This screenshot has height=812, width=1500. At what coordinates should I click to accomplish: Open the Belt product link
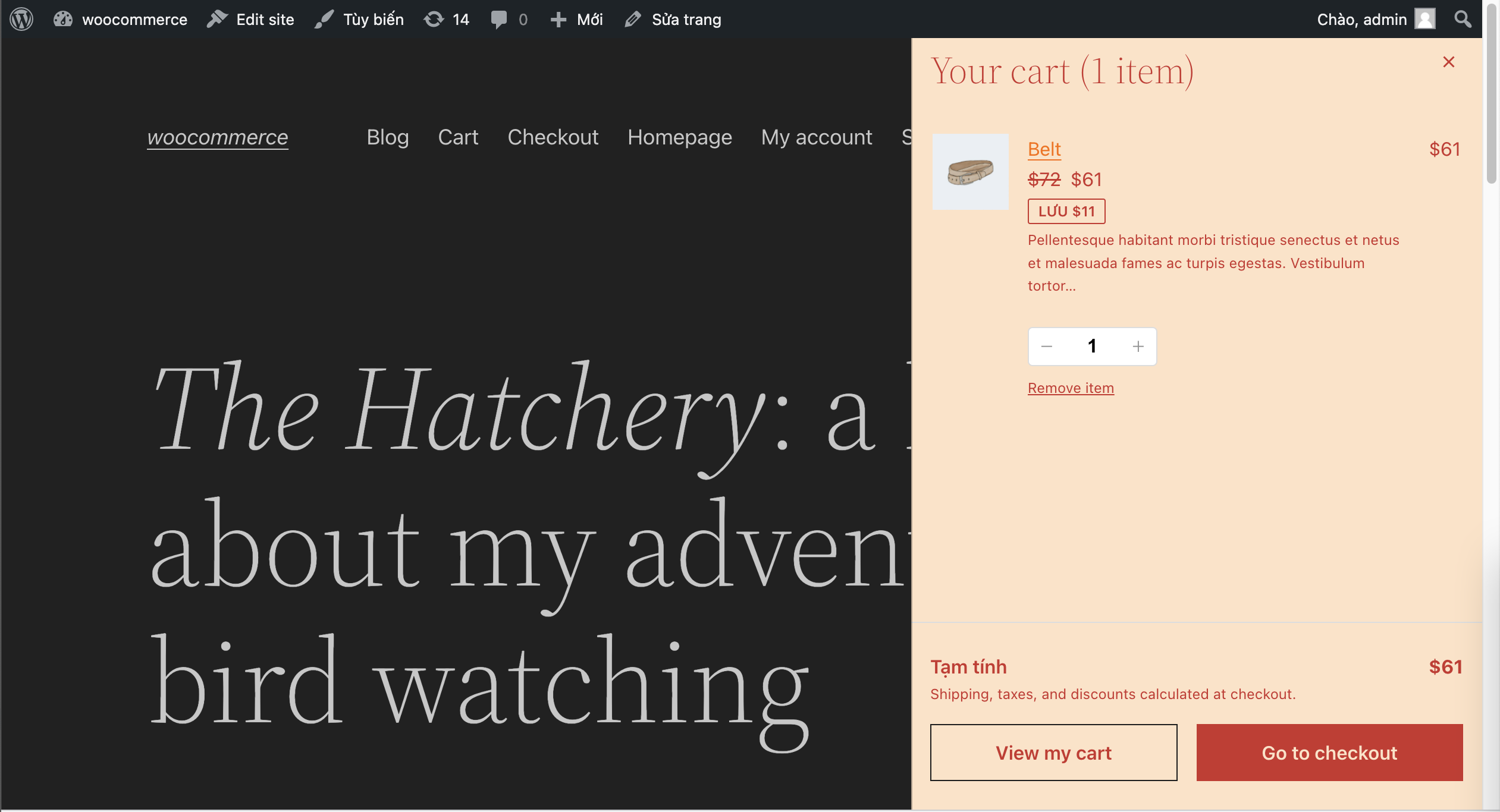1044,149
